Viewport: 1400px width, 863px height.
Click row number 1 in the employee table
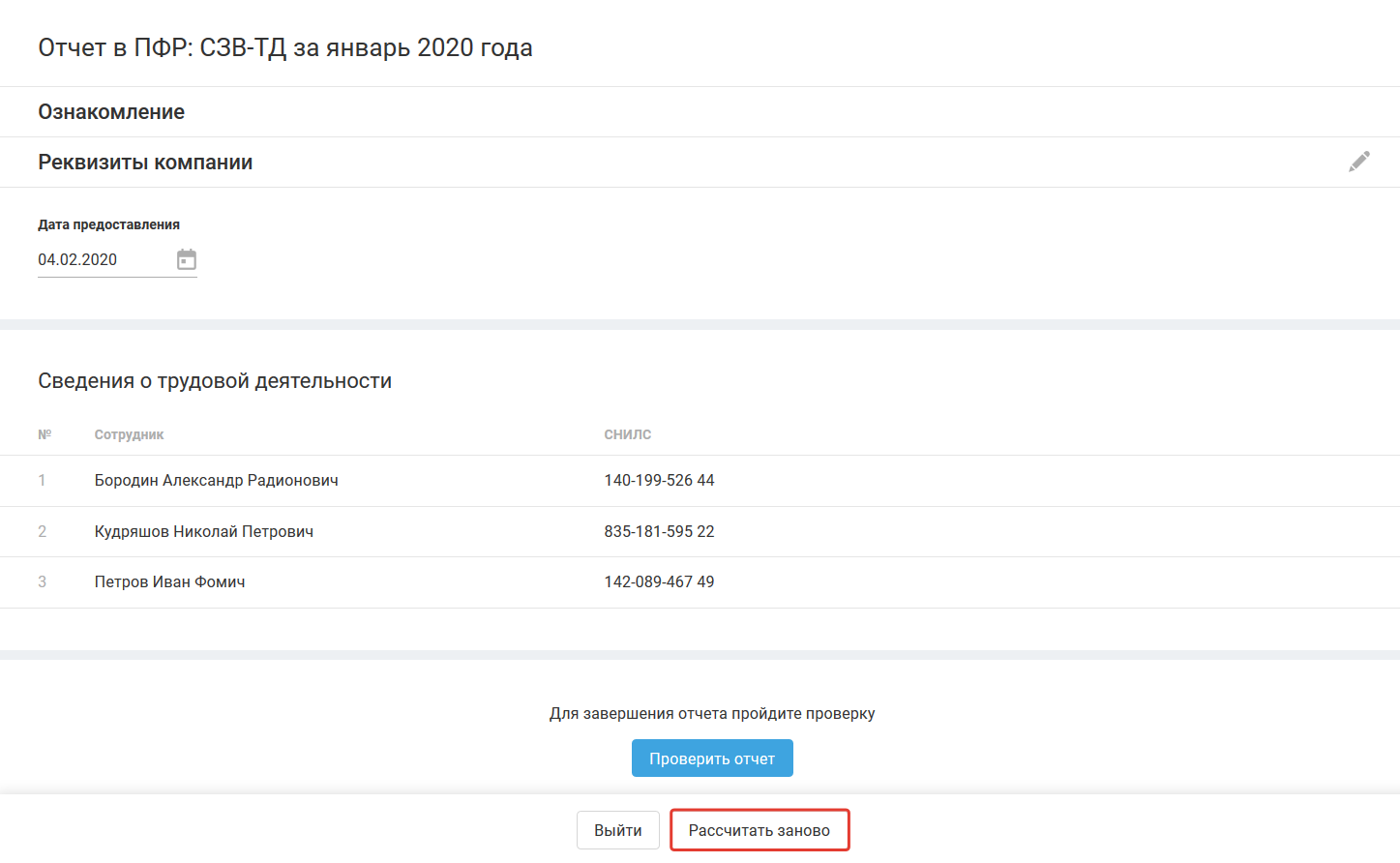(x=42, y=481)
